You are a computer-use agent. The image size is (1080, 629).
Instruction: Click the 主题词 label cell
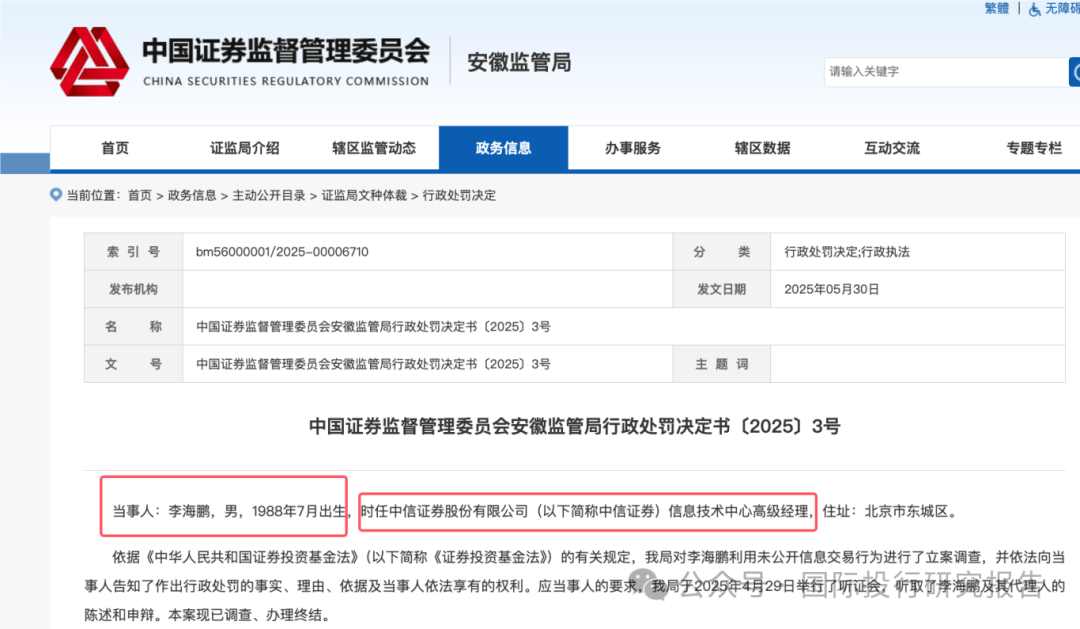coord(721,364)
